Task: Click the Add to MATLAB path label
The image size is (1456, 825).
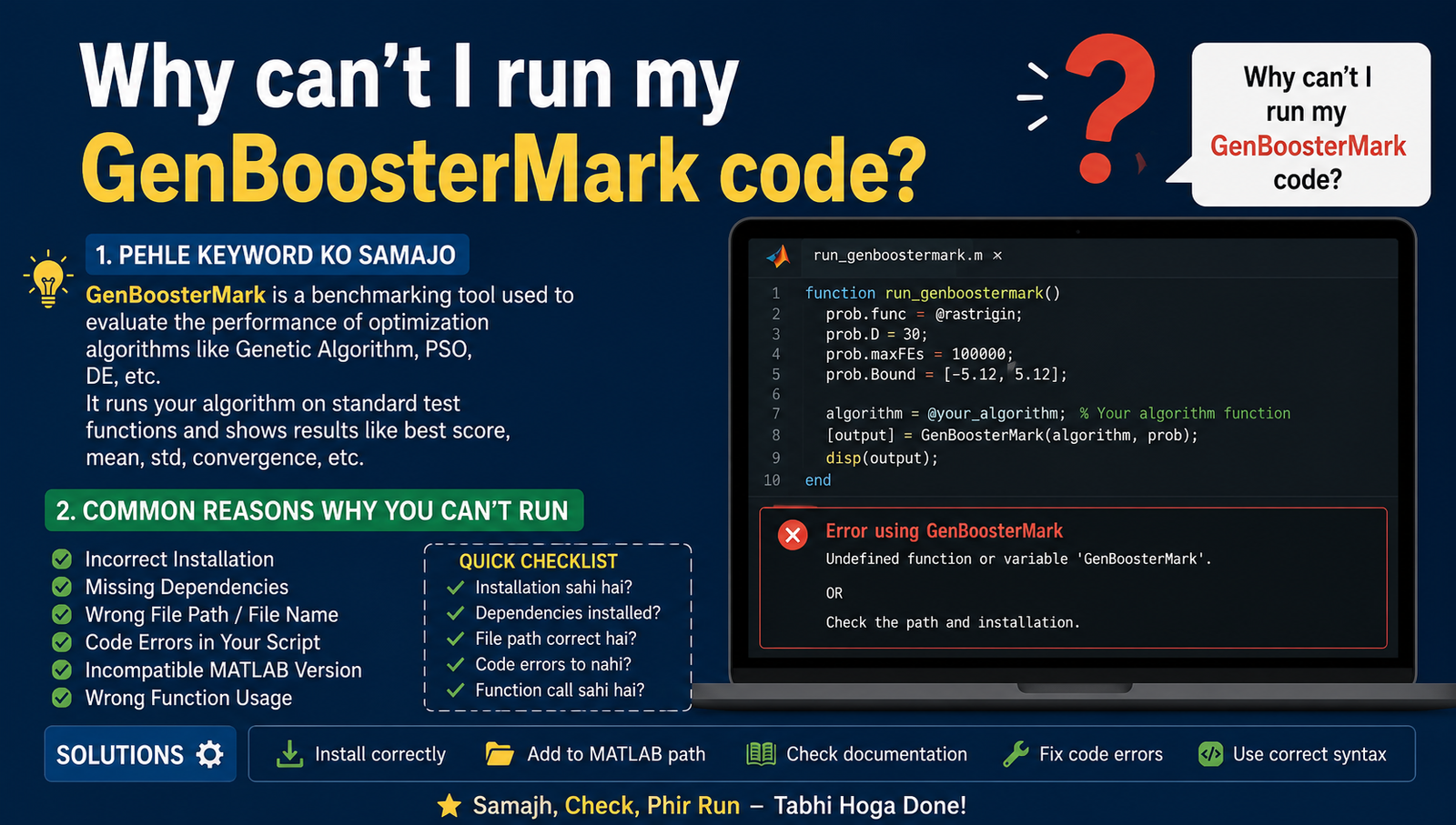Action: (616, 754)
